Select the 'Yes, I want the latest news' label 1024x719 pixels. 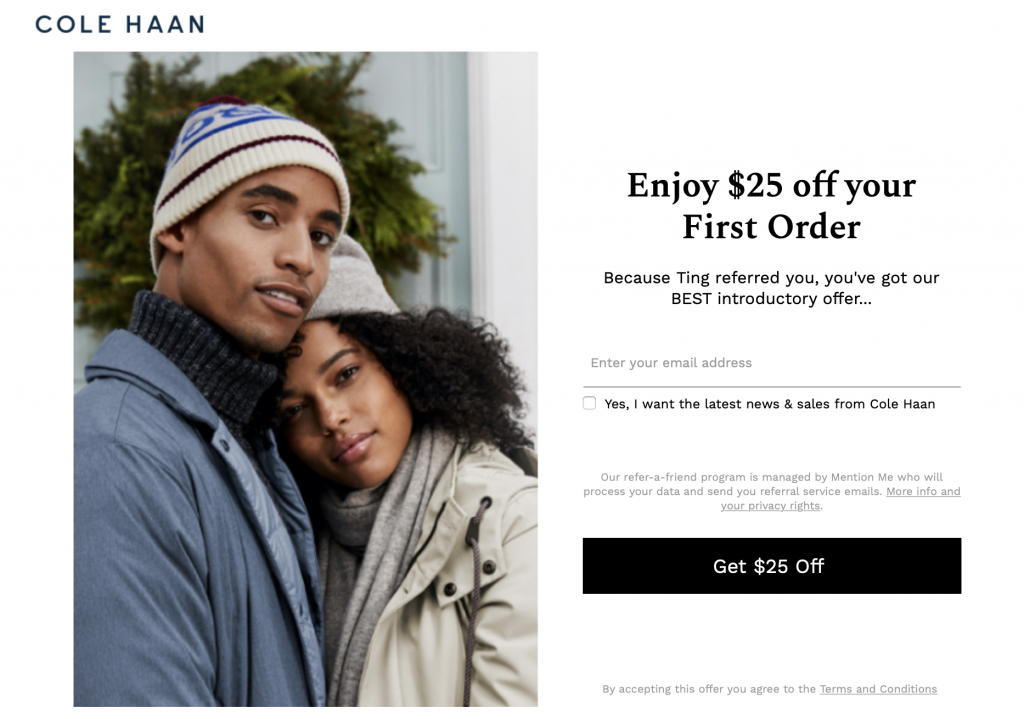(x=769, y=404)
